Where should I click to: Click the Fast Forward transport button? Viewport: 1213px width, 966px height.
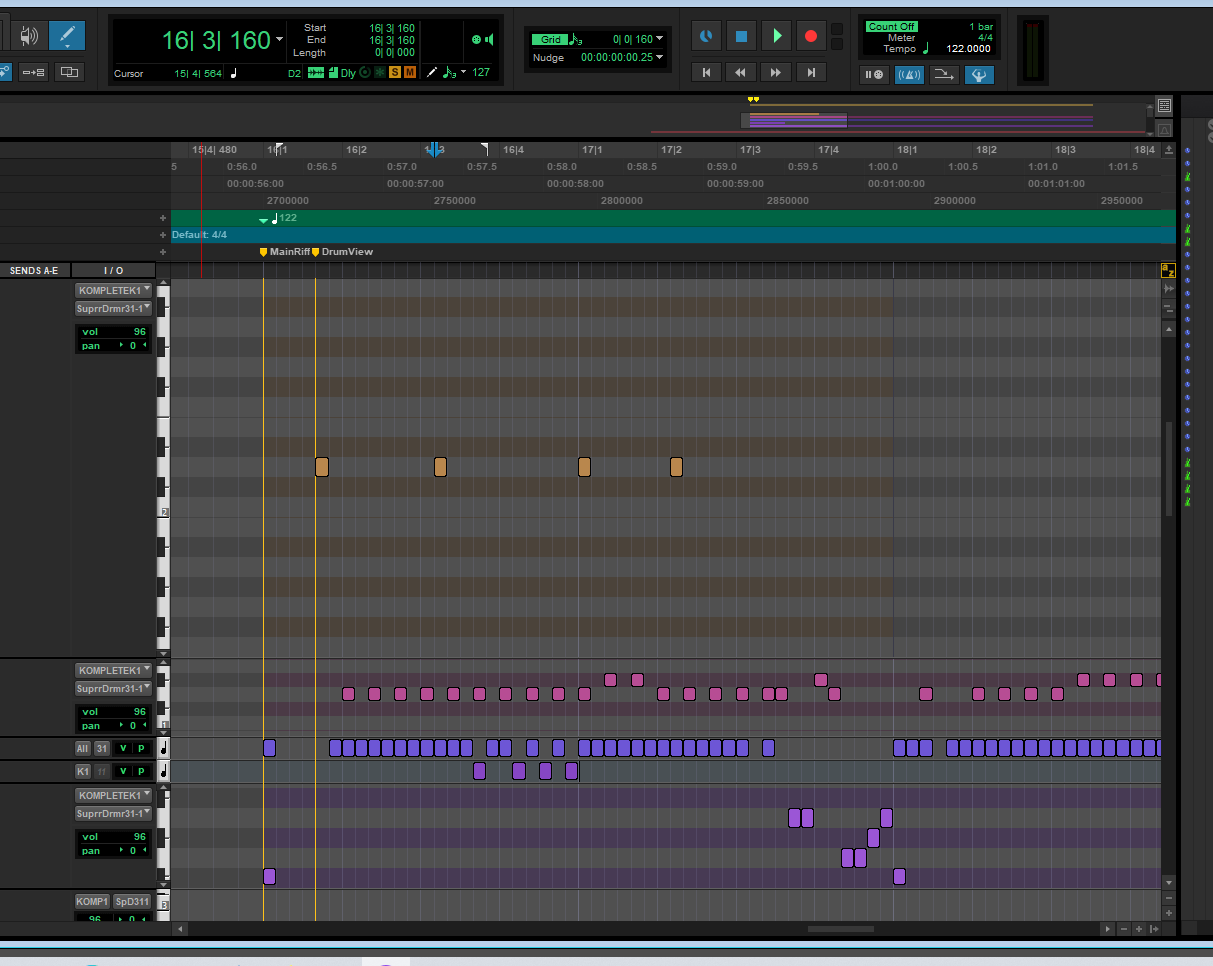coord(776,73)
